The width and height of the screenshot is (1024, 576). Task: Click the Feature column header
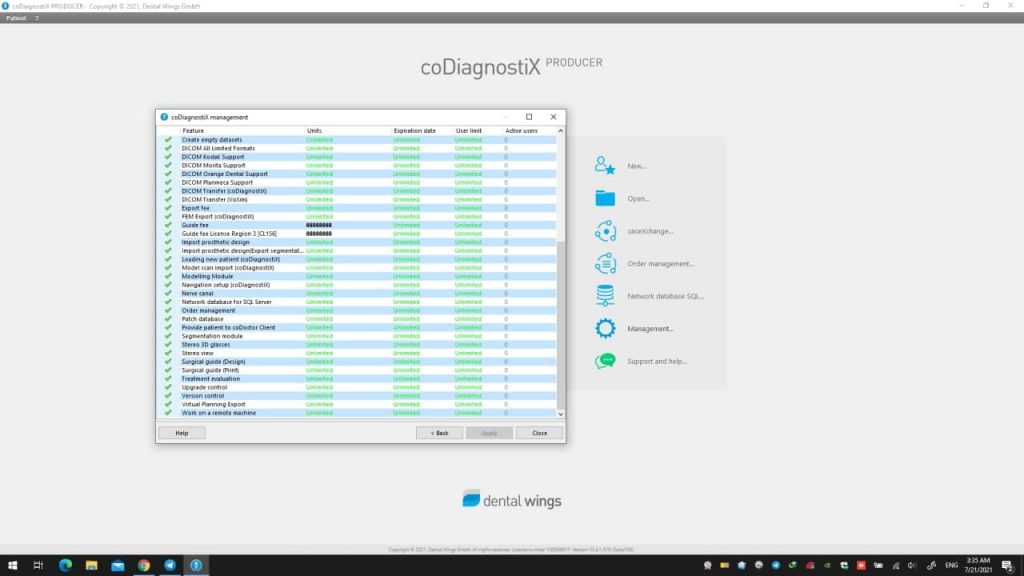click(193, 131)
